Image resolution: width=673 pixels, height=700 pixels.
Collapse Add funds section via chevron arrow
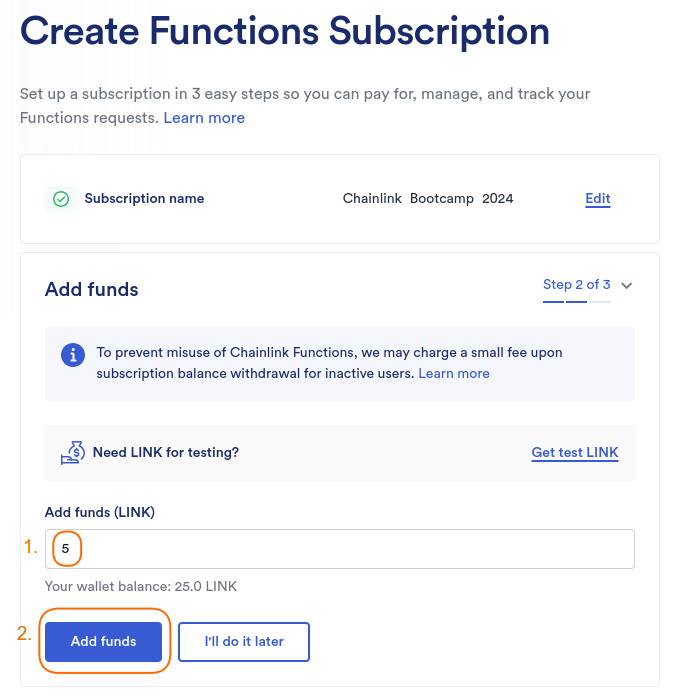pos(627,285)
